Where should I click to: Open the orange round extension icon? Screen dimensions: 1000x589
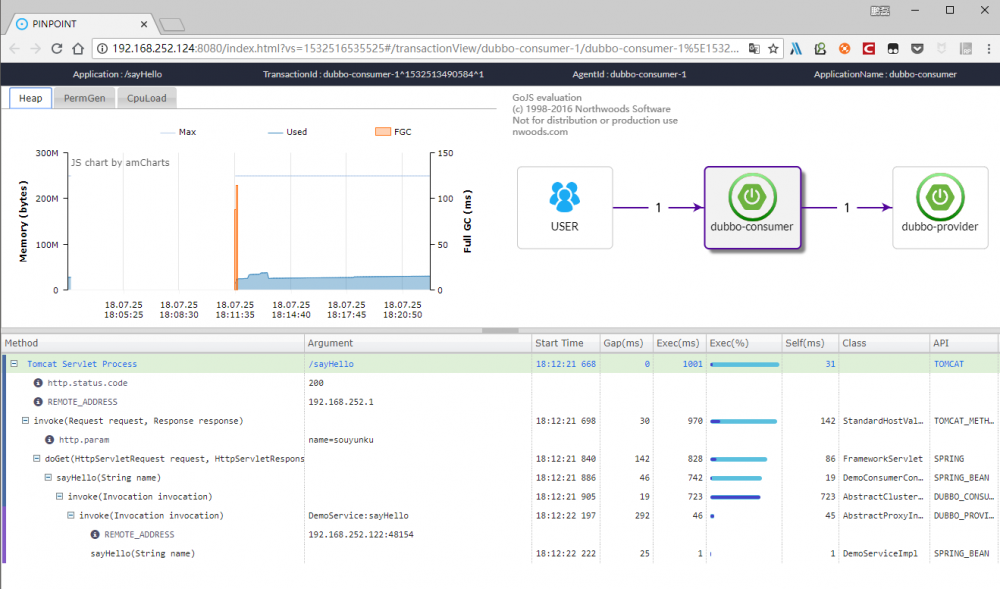pyautogui.click(x=844, y=48)
